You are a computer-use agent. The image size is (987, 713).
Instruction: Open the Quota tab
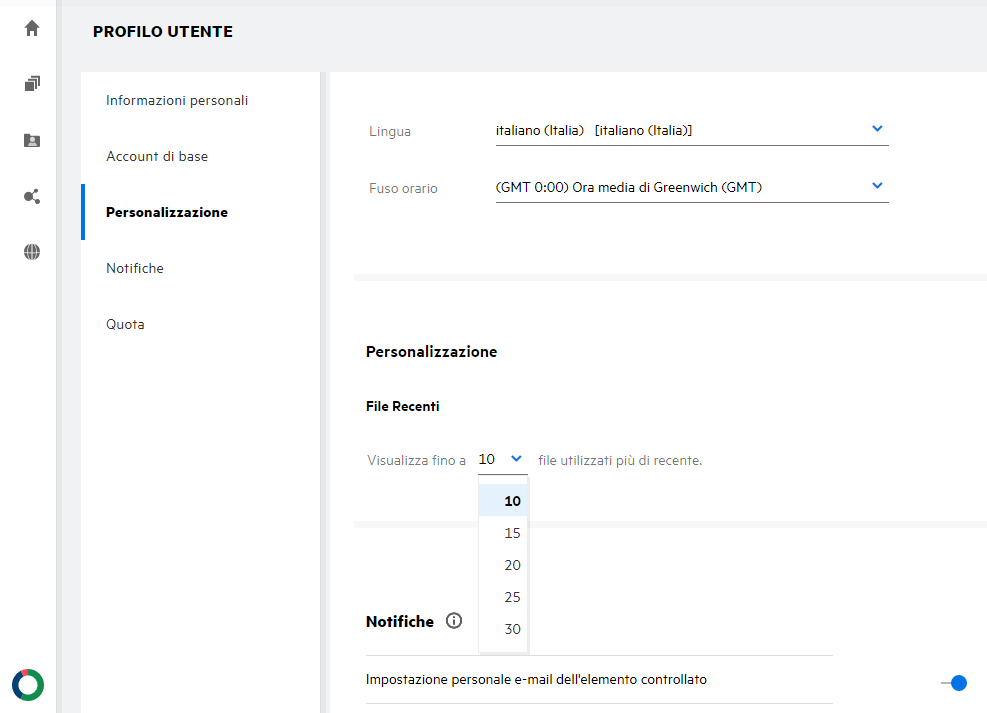(125, 324)
